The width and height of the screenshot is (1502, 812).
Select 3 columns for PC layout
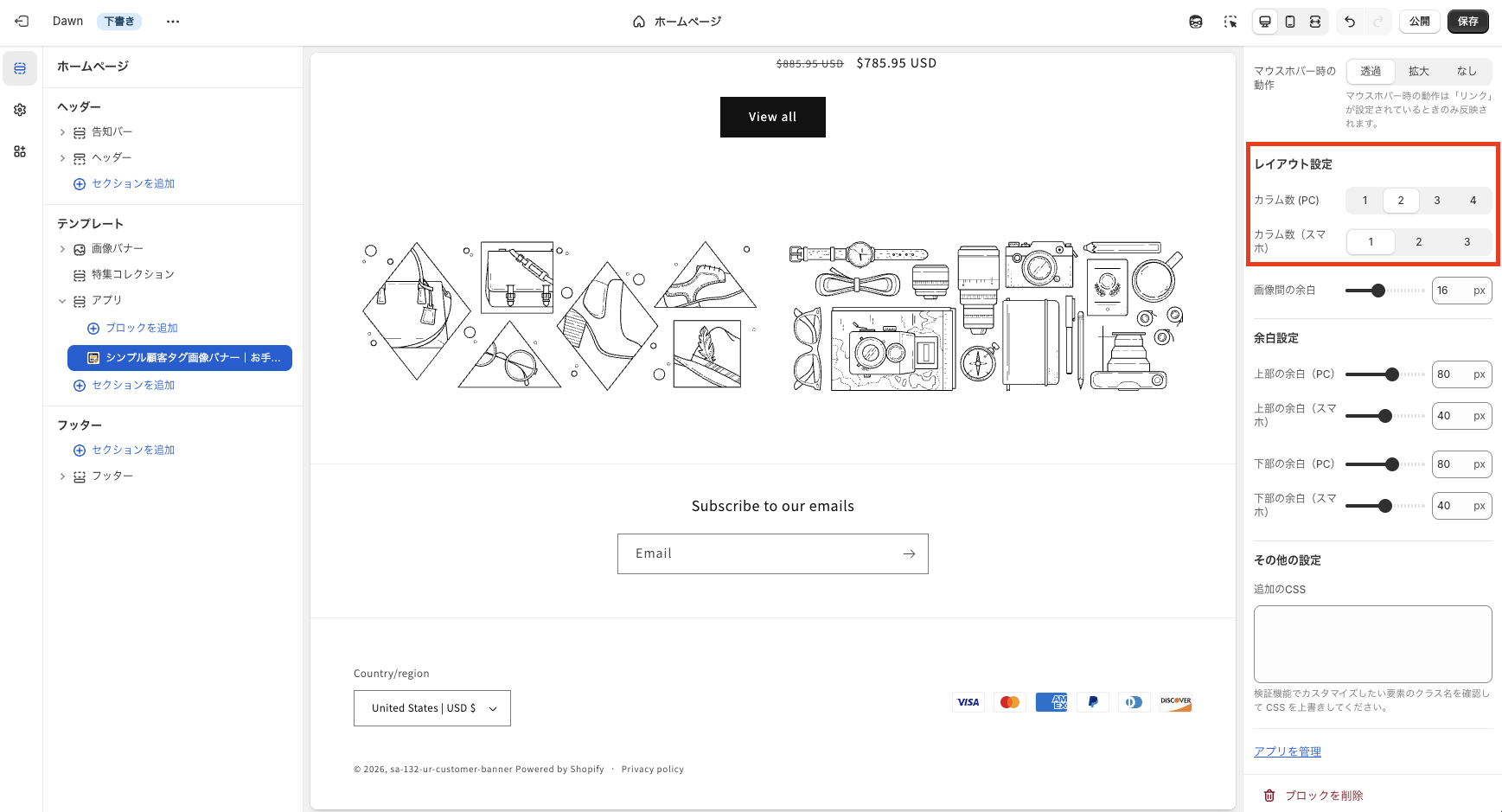coord(1436,200)
